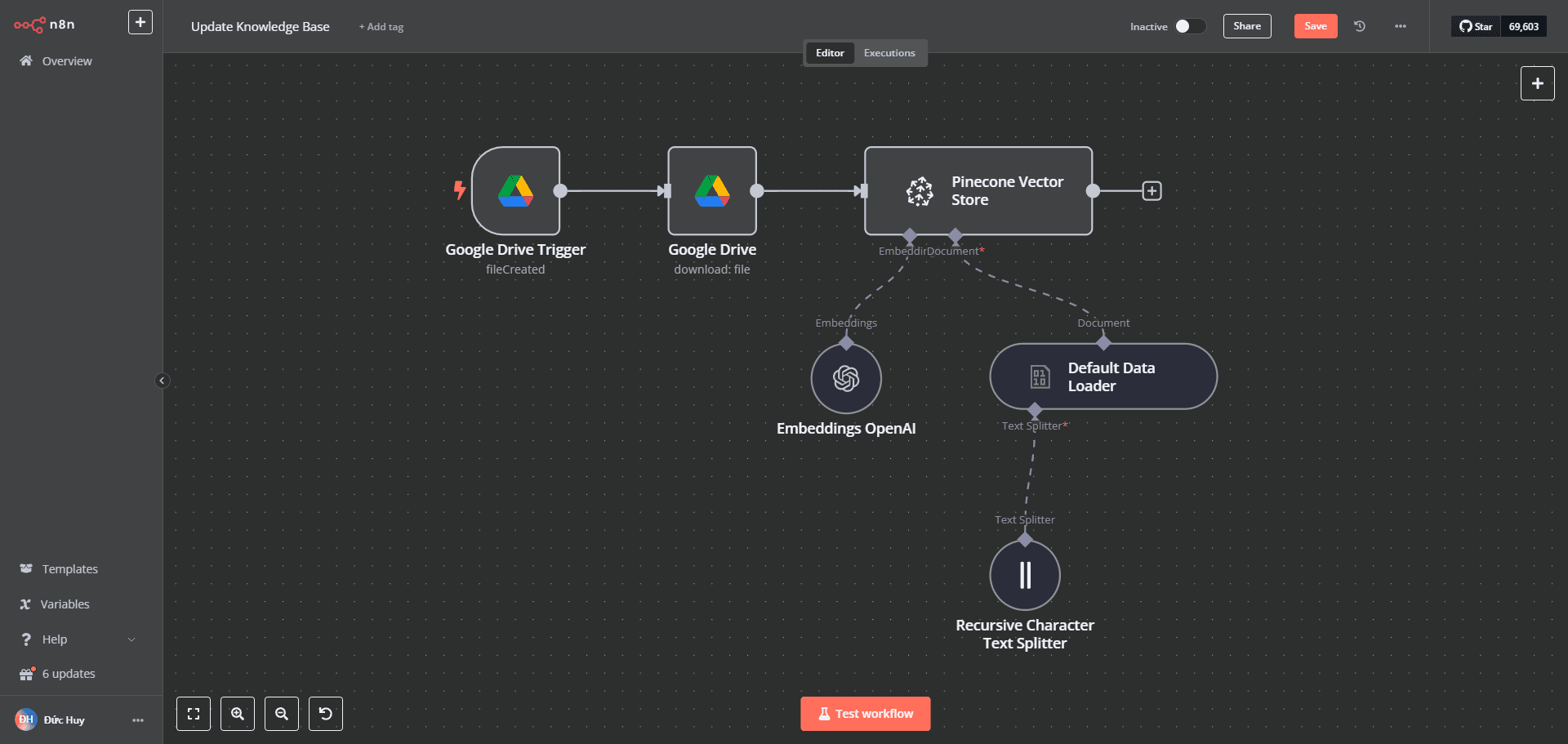Screen dimensions: 1568x744
Task: Open workflow history icon
Action: point(1360,26)
